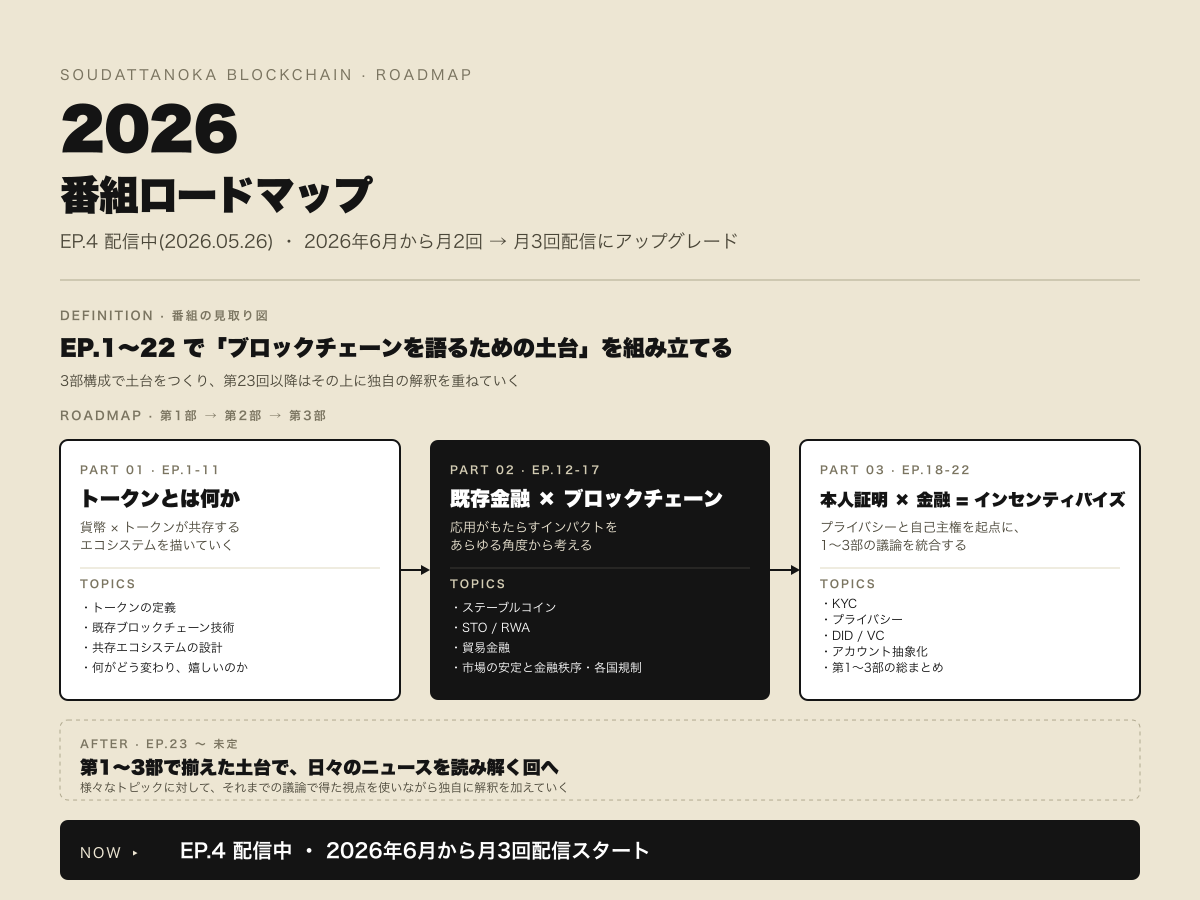The height and width of the screenshot is (900, 1200).
Task: Click the 貨幣 × トークンが共存する description
Action: pos(160,536)
